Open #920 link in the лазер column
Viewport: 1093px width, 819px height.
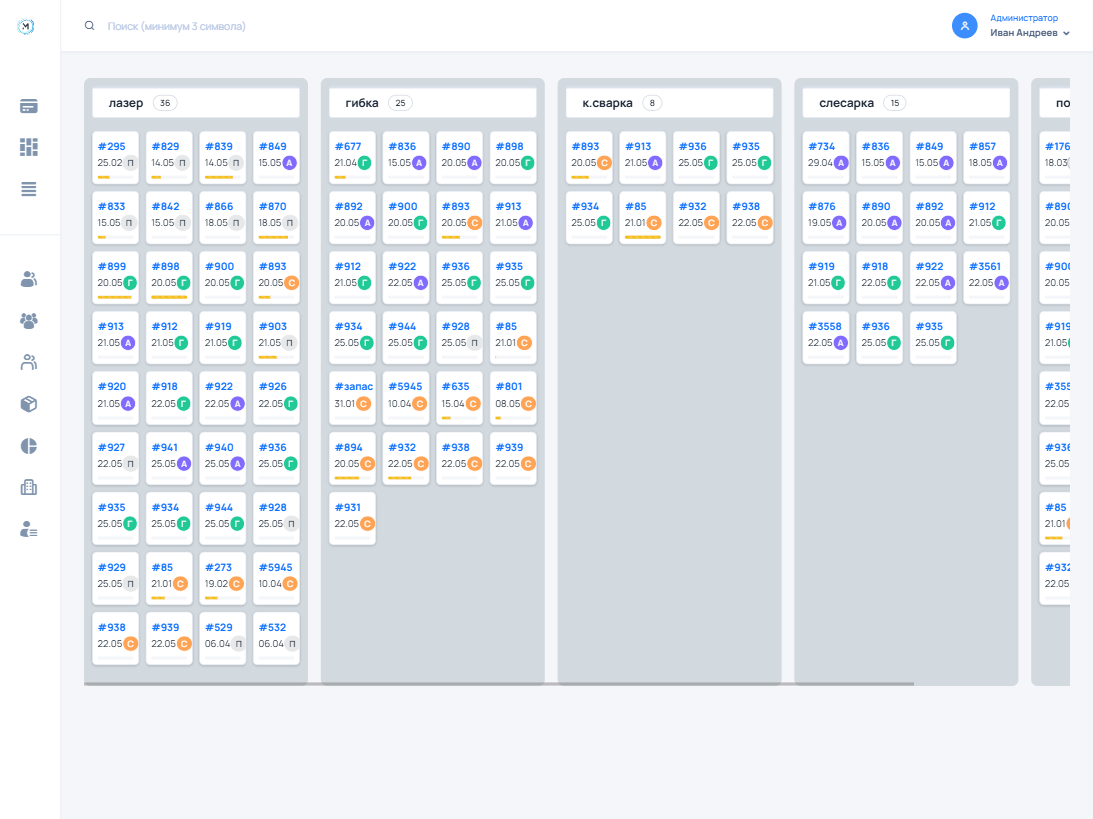pyautogui.click(x=112, y=386)
